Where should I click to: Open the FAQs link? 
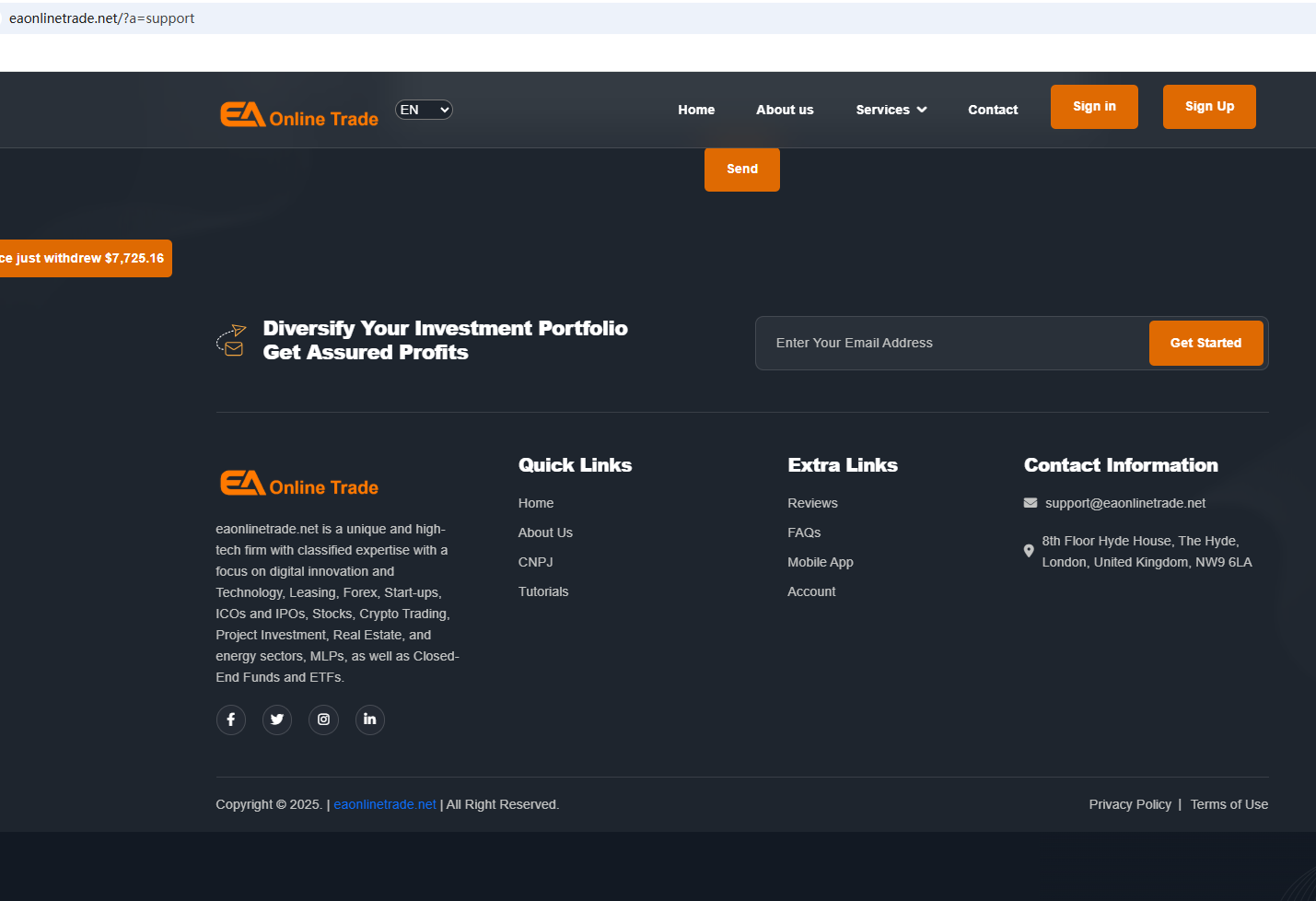coord(804,532)
